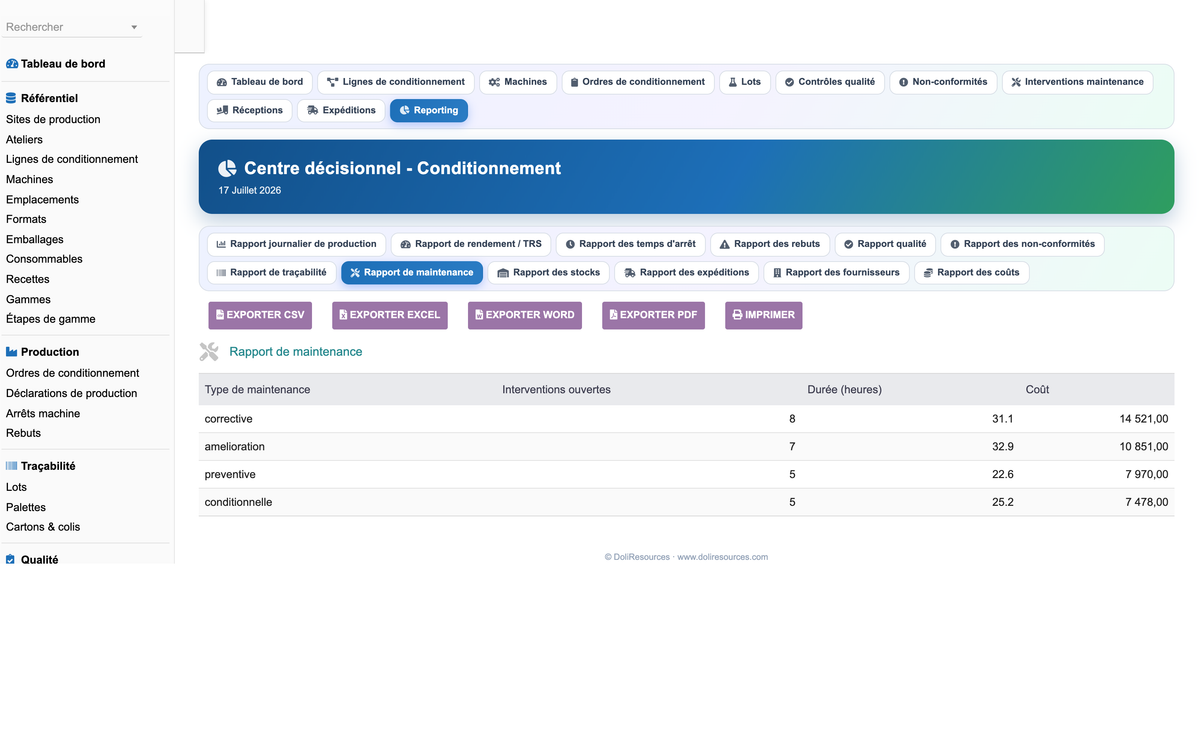This screenshot has width=1200, height=743.
Task: Open Rapport des rebuts
Action: pyautogui.click(x=770, y=244)
